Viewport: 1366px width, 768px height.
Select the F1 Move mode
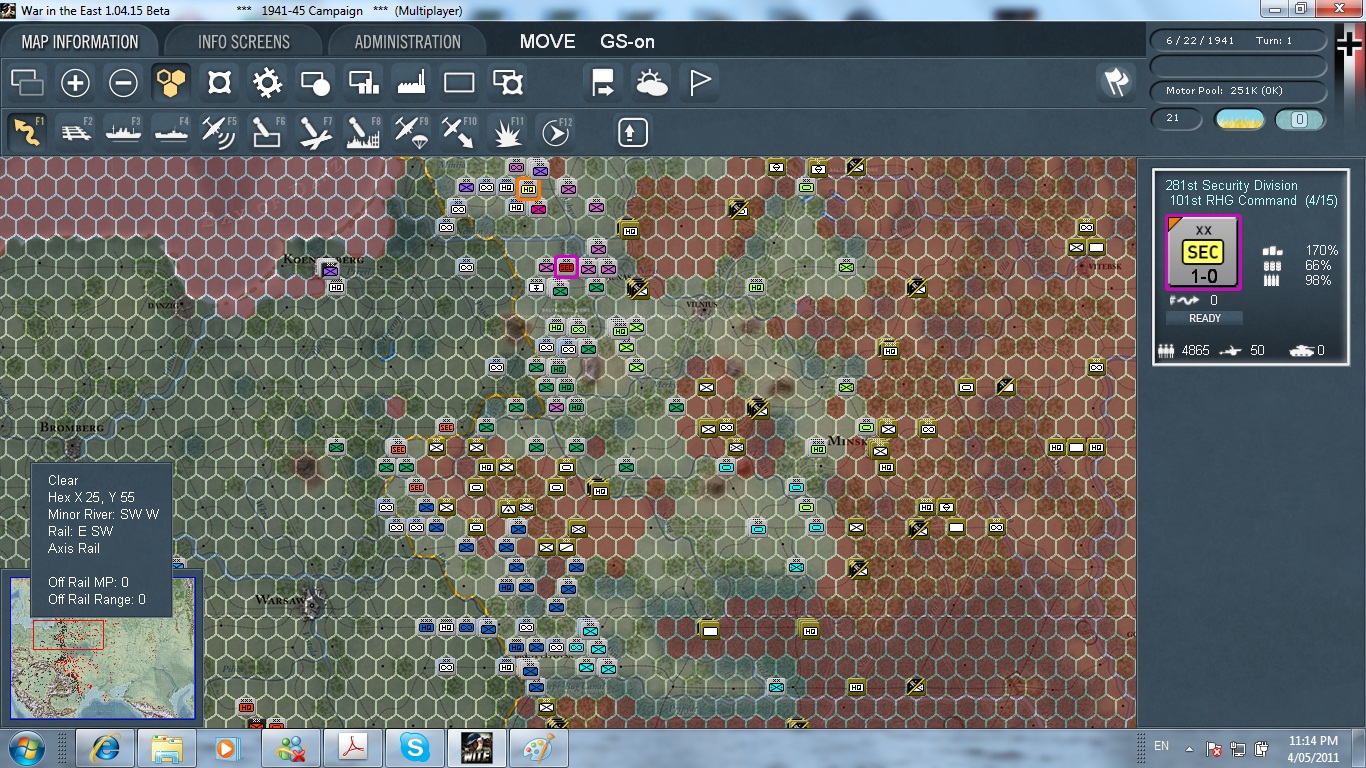coord(27,131)
